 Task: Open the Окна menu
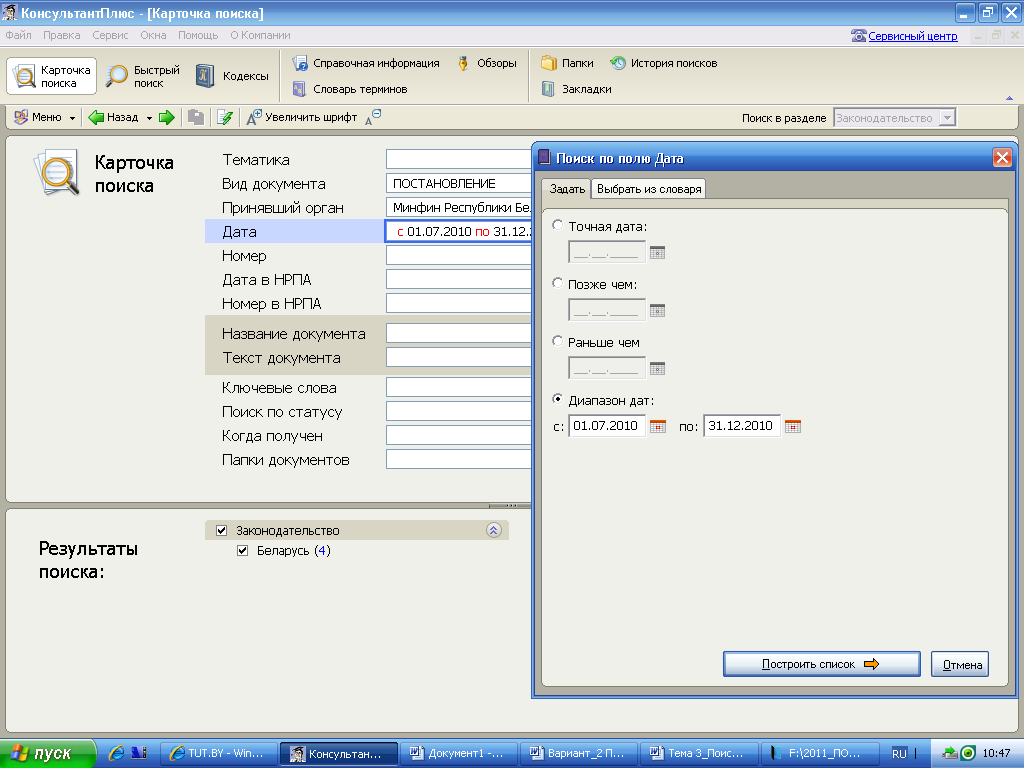coord(153,35)
